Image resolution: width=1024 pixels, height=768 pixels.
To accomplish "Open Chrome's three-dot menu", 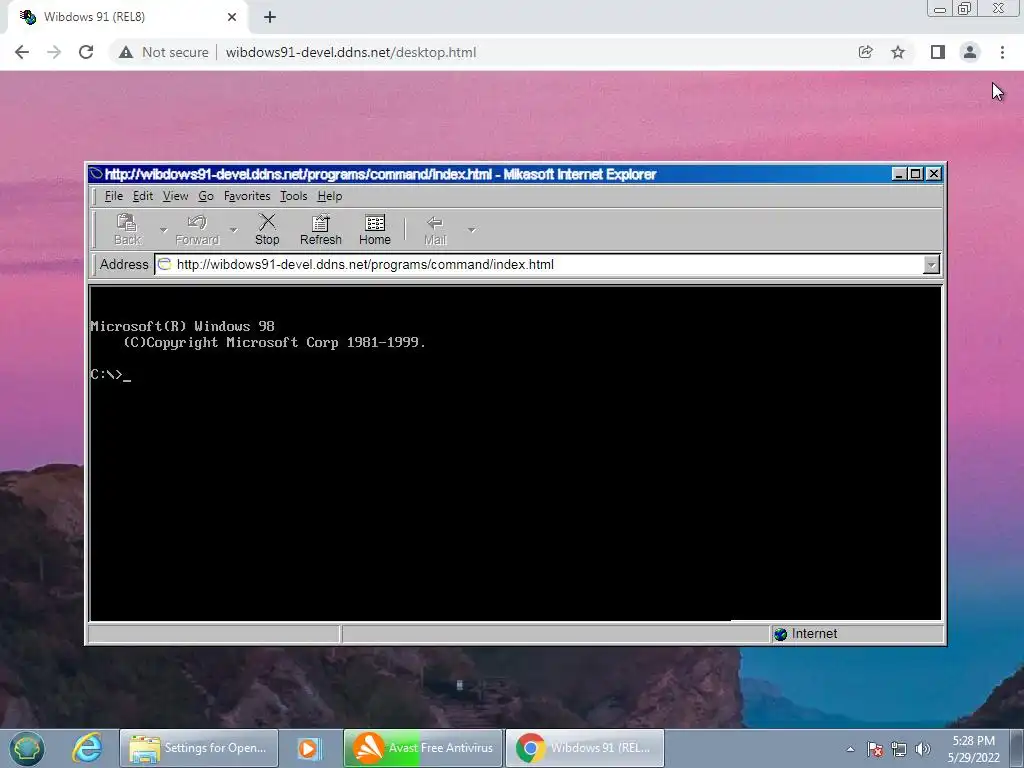I will pyautogui.click(x=1002, y=52).
